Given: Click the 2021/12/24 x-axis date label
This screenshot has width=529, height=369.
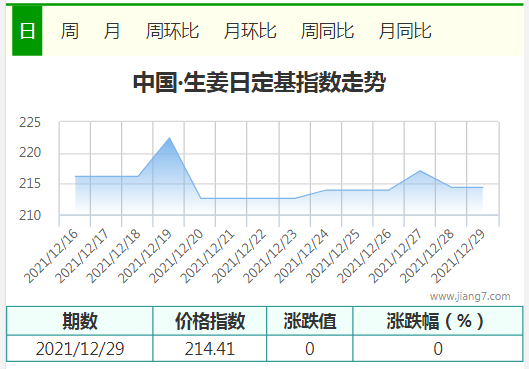Looking at the screenshot, I should point(301,256).
